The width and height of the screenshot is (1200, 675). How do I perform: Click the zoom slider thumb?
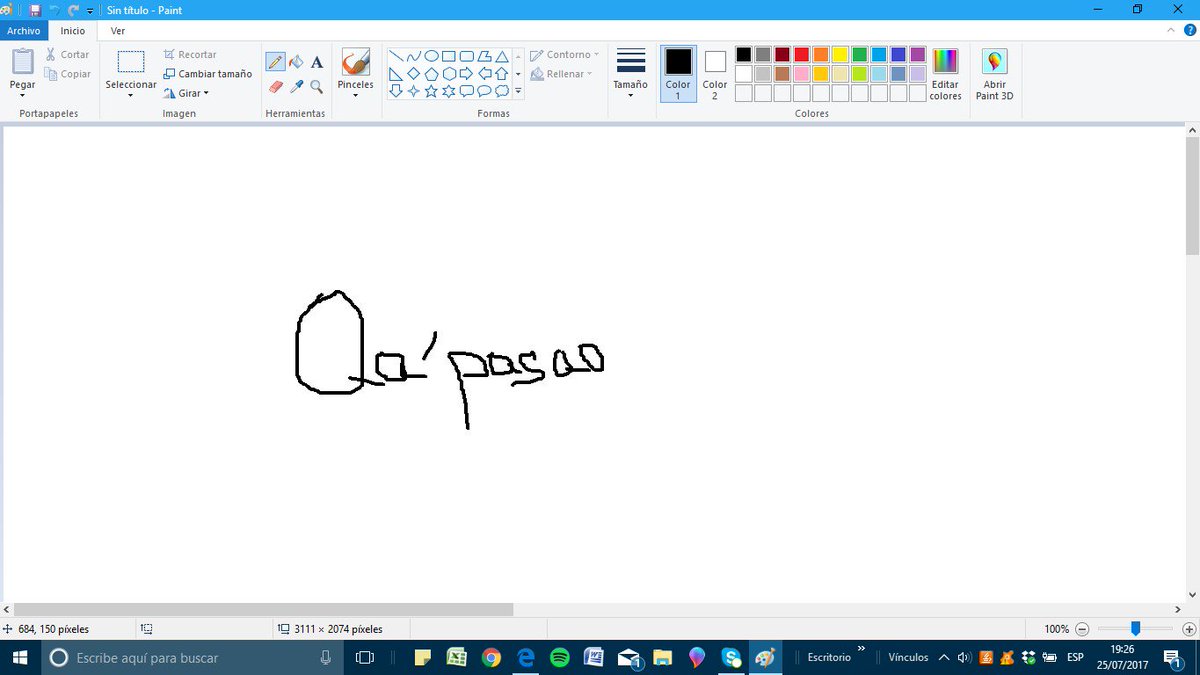pyautogui.click(x=1135, y=629)
